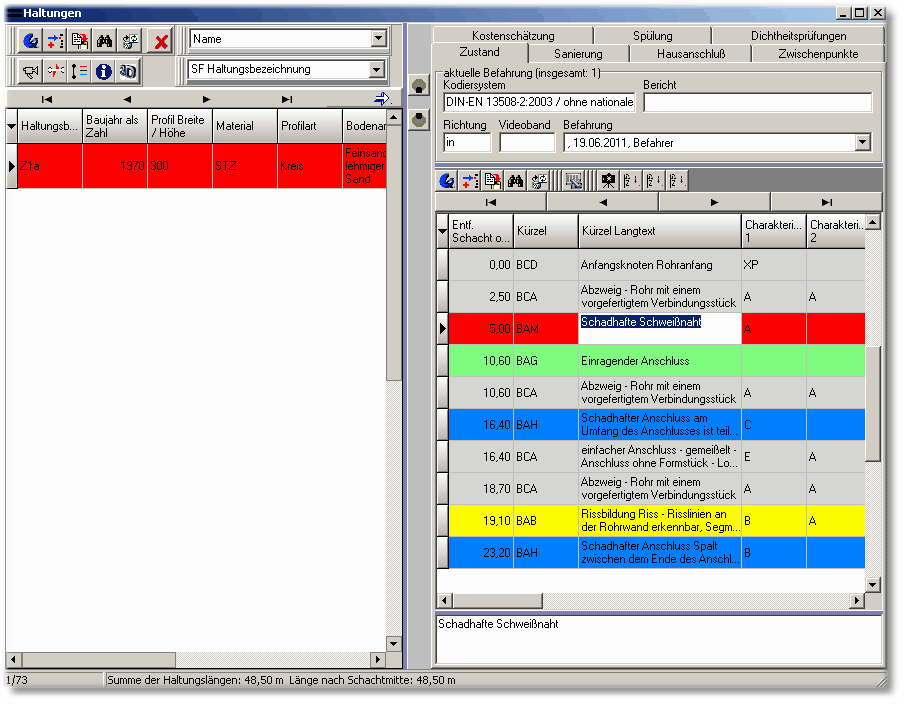The width and height of the screenshot is (904, 704).
Task: Open the blue info icon in left toolbar
Action: (x=104, y=71)
